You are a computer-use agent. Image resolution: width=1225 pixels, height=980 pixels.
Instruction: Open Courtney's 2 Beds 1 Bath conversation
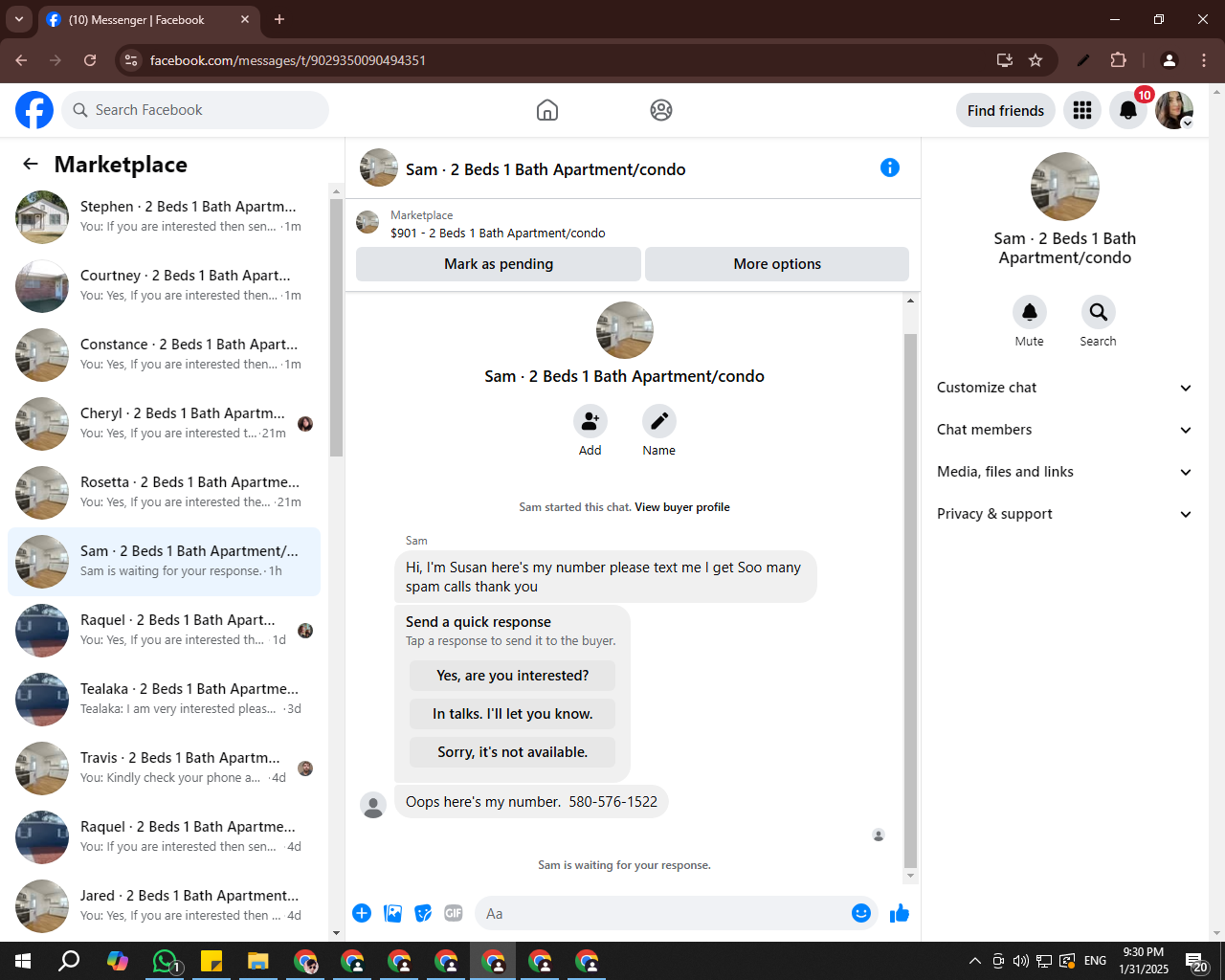click(165, 285)
